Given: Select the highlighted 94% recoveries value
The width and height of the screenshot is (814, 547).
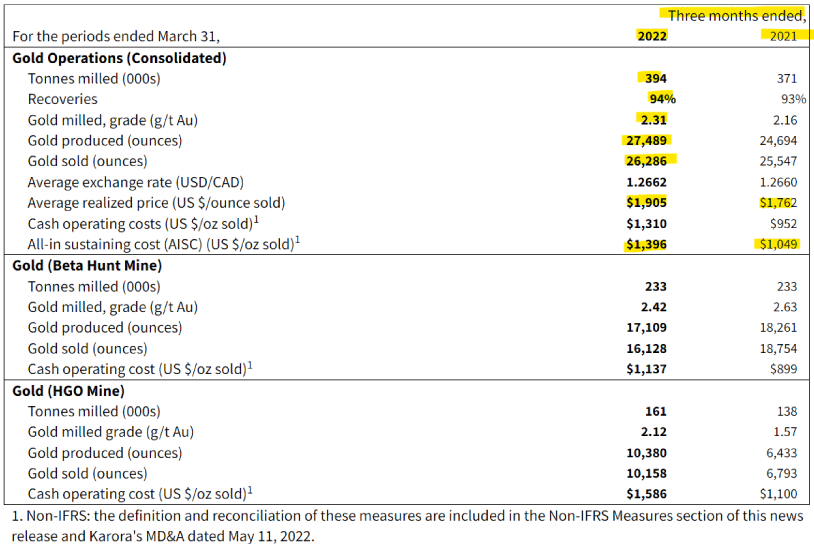Looking at the screenshot, I should [x=662, y=99].
